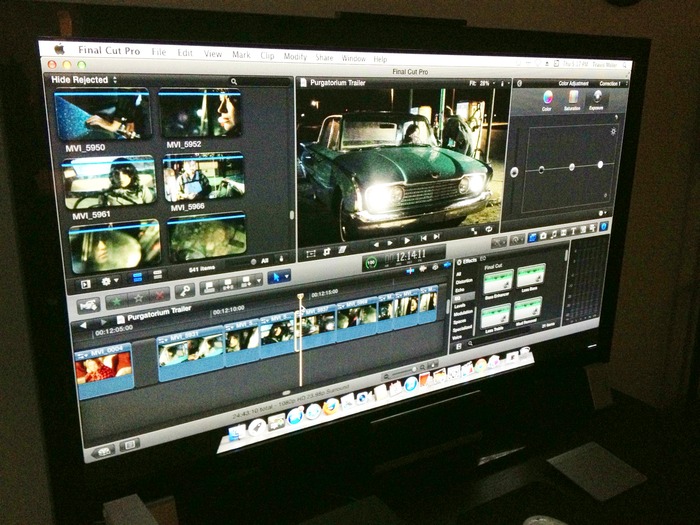Click the Append clip edit button

[x=246, y=282]
